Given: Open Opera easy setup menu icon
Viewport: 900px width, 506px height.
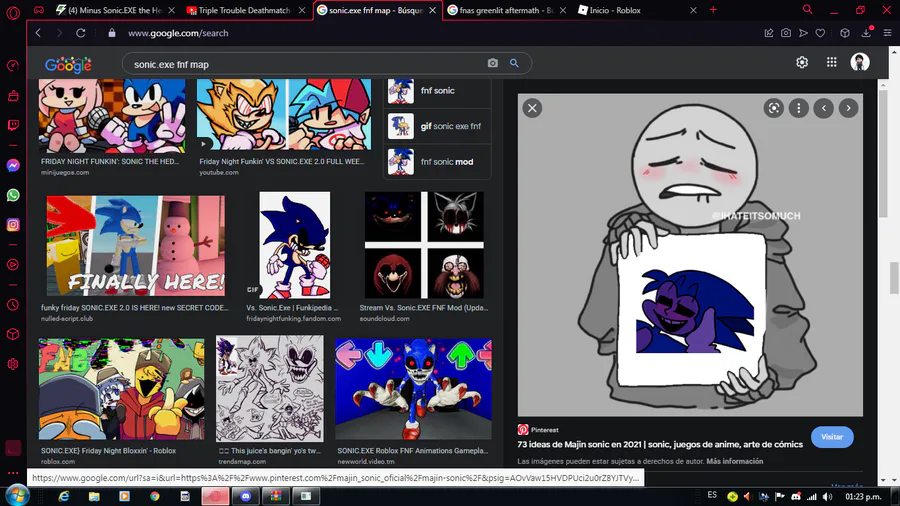Looking at the screenshot, I should (887, 33).
